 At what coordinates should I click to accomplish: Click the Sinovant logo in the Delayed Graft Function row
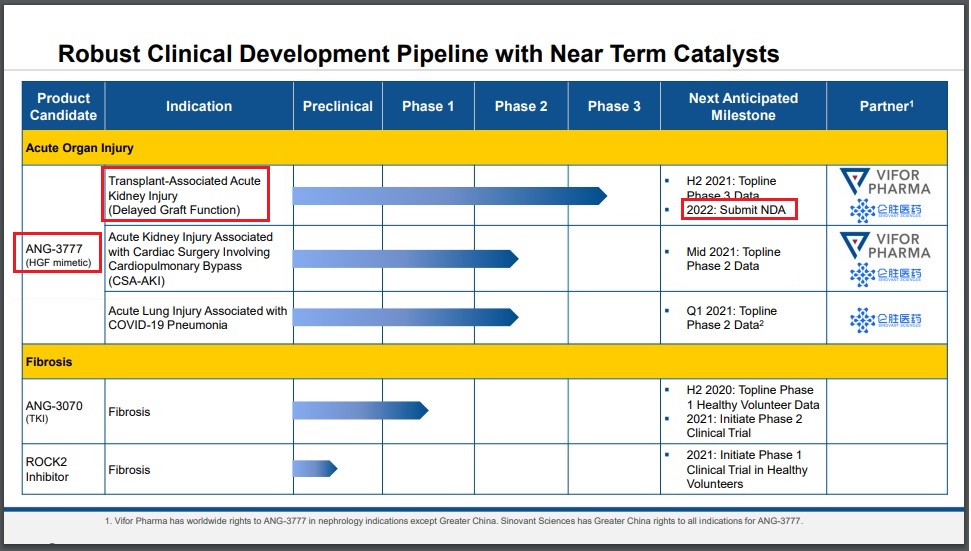[885, 210]
